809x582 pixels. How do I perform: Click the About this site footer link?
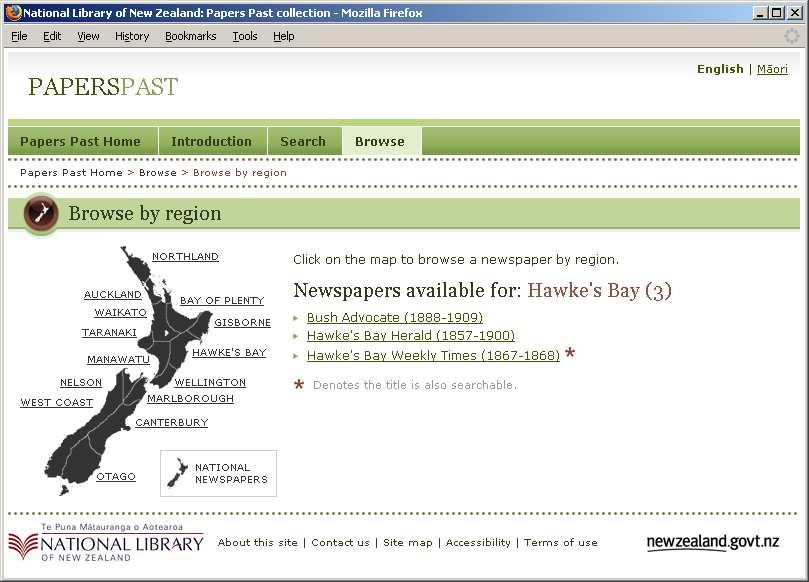point(257,542)
